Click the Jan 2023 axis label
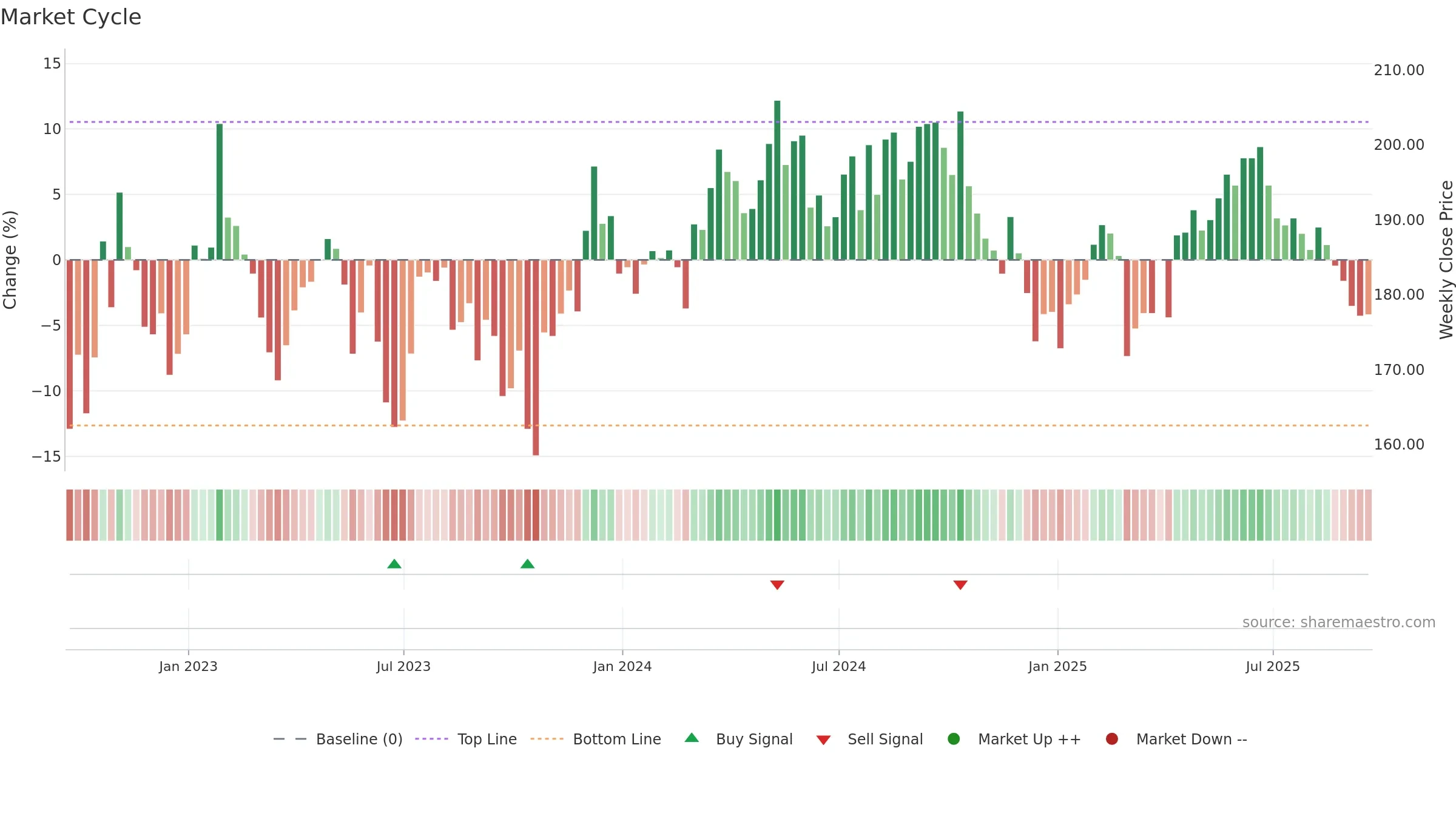This screenshot has width=1456, height=819. point(188,667)
